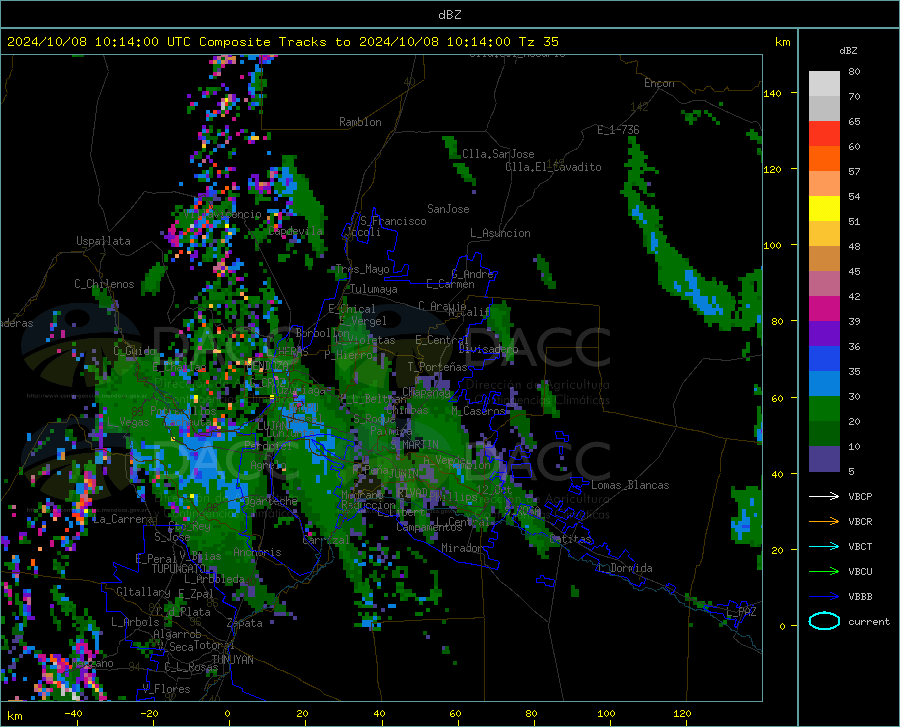This screenshot has width=900, height=727.
Task: Click the 'TUNUYAN' map label
Action: (232, 660)
